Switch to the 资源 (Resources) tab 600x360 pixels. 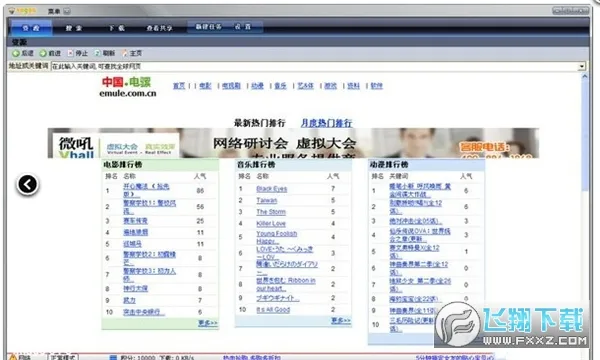[x=31, y=28]
